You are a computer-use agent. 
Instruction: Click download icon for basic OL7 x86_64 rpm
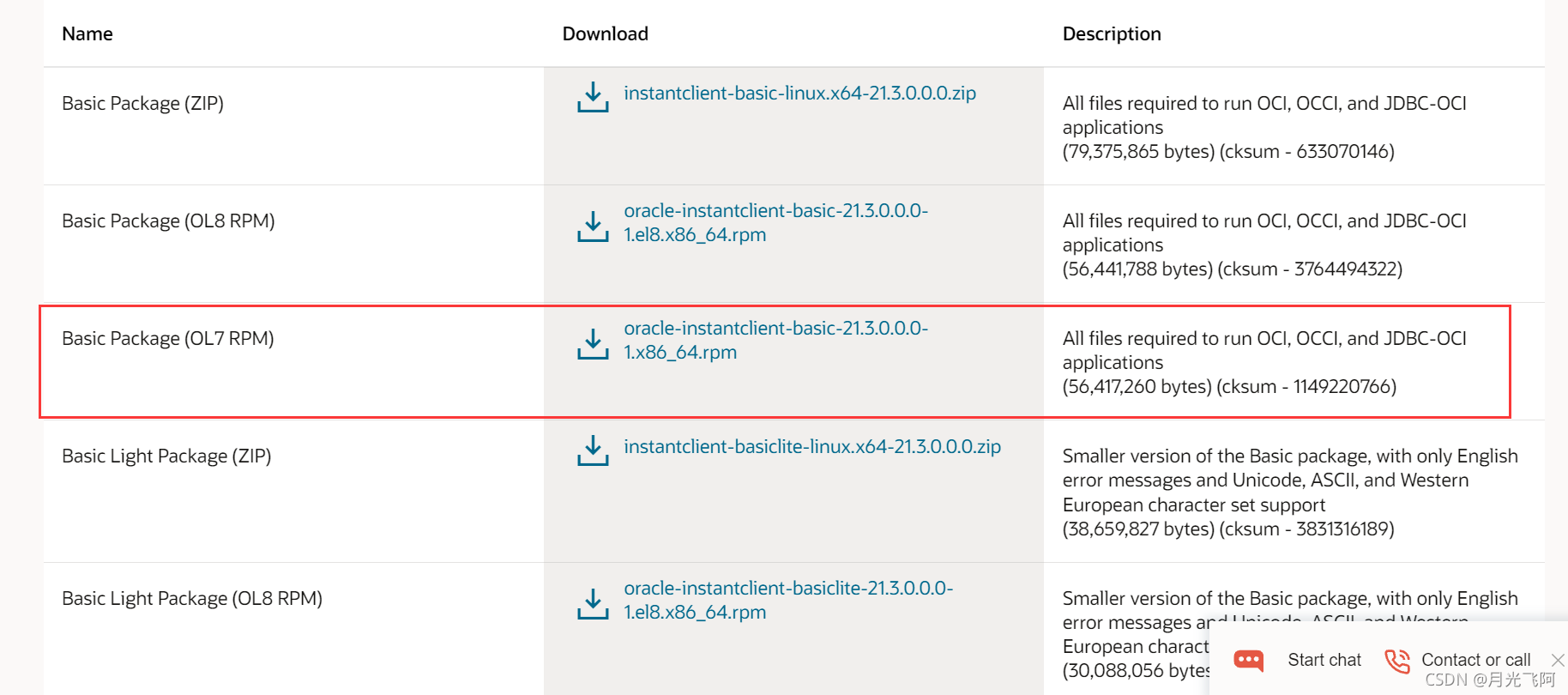coord(593,343)
